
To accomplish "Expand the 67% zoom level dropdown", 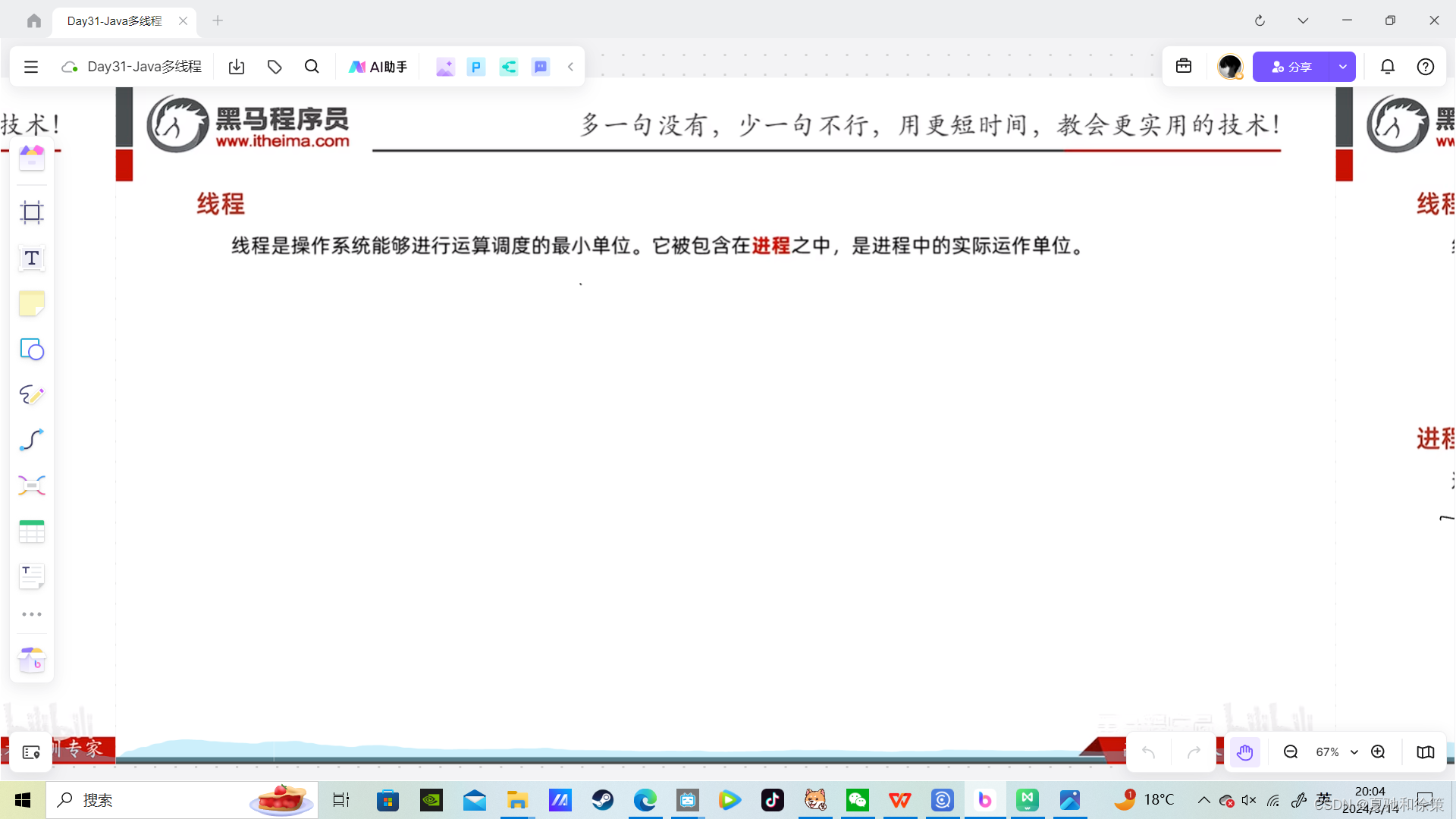I will click(x=1354, y=752).
